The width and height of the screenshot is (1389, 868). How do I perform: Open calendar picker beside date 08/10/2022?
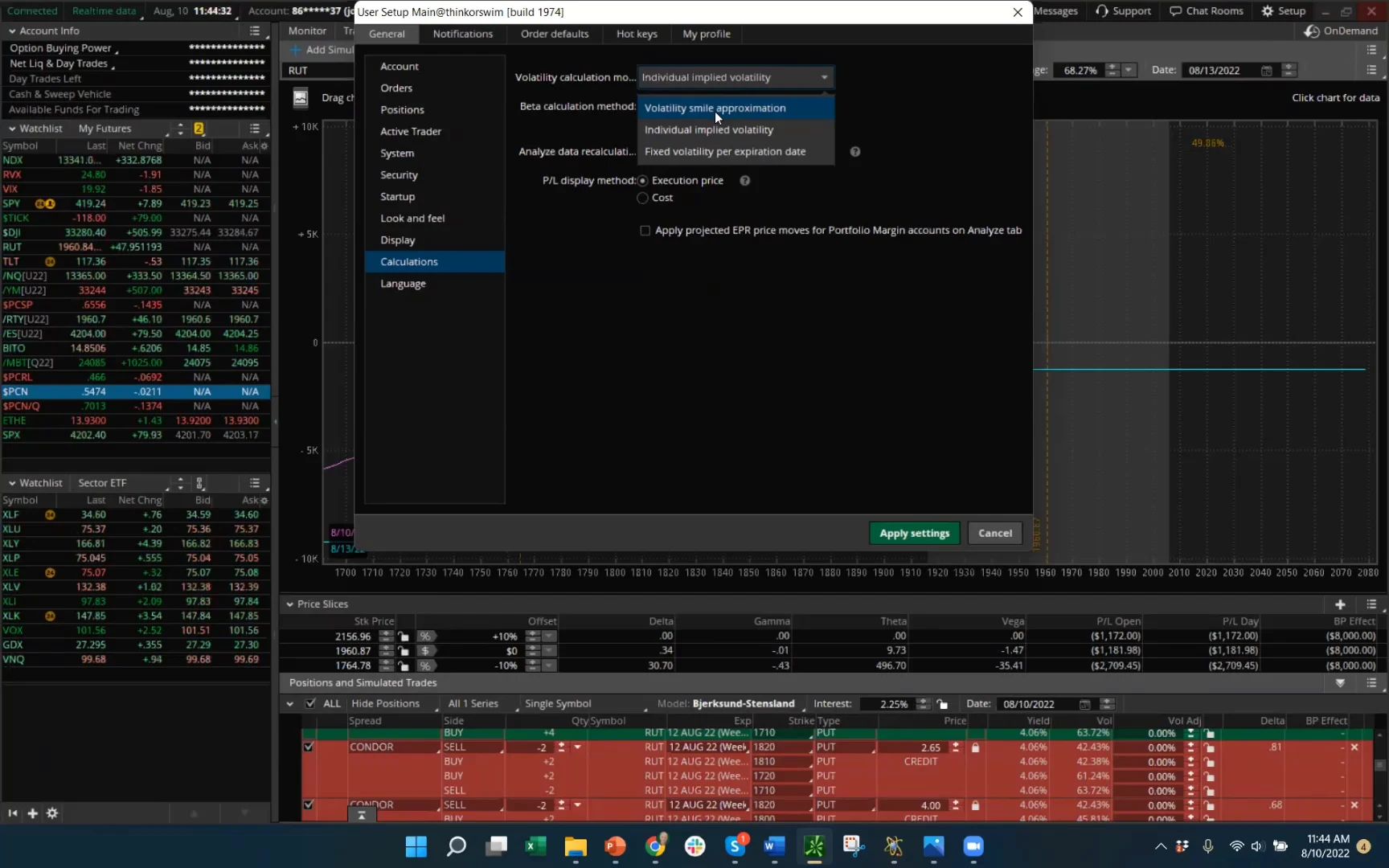tap(1084, 704)
